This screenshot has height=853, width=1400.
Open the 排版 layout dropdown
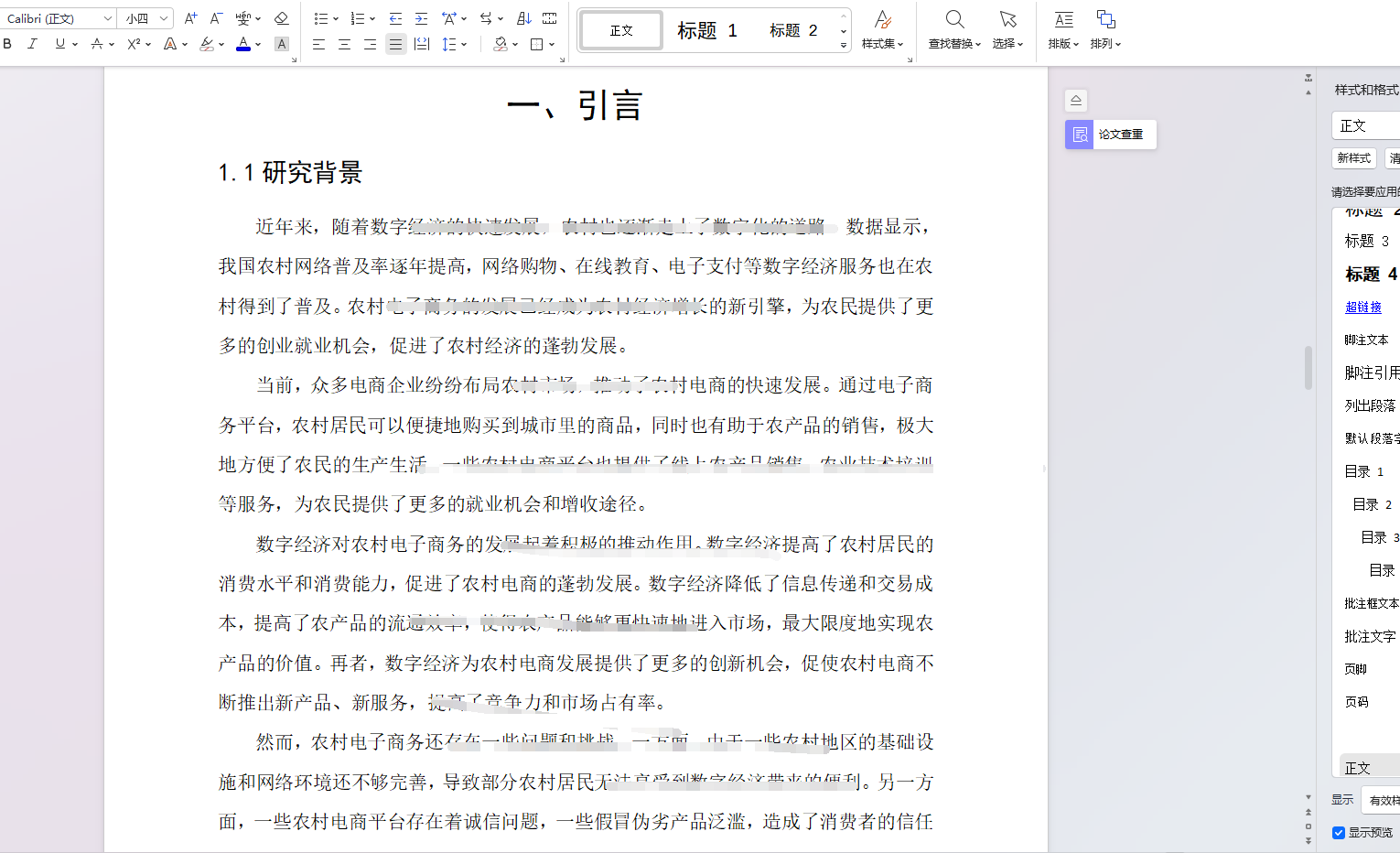tap(1063, 30)
